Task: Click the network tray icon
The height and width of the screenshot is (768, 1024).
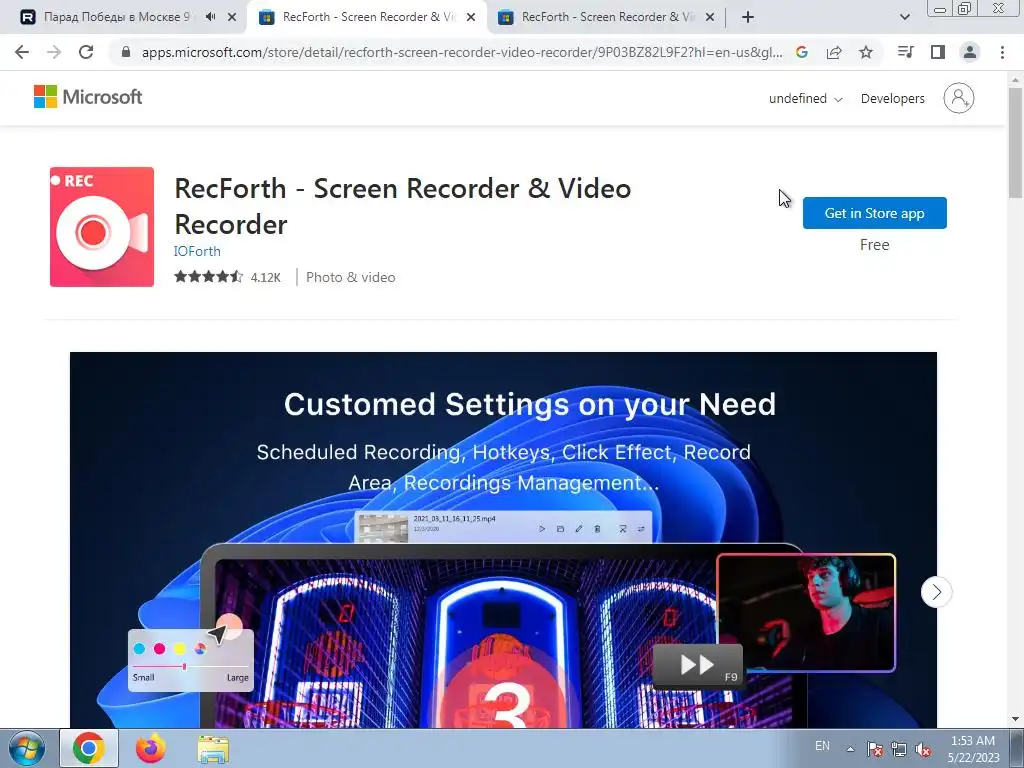Action: pyautogui.click(x=899, y=749)
